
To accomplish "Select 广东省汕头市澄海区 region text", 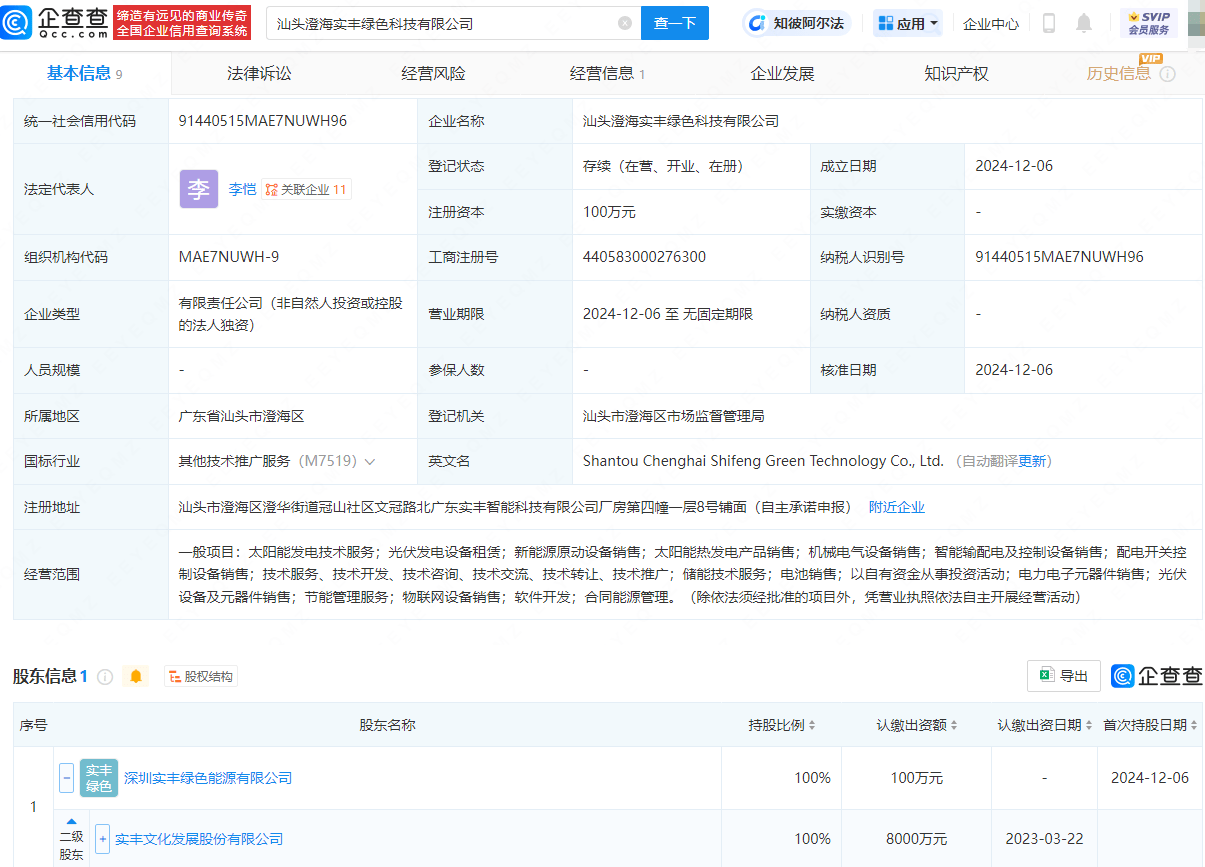I will pyautogui.click(x=241, y=416).
